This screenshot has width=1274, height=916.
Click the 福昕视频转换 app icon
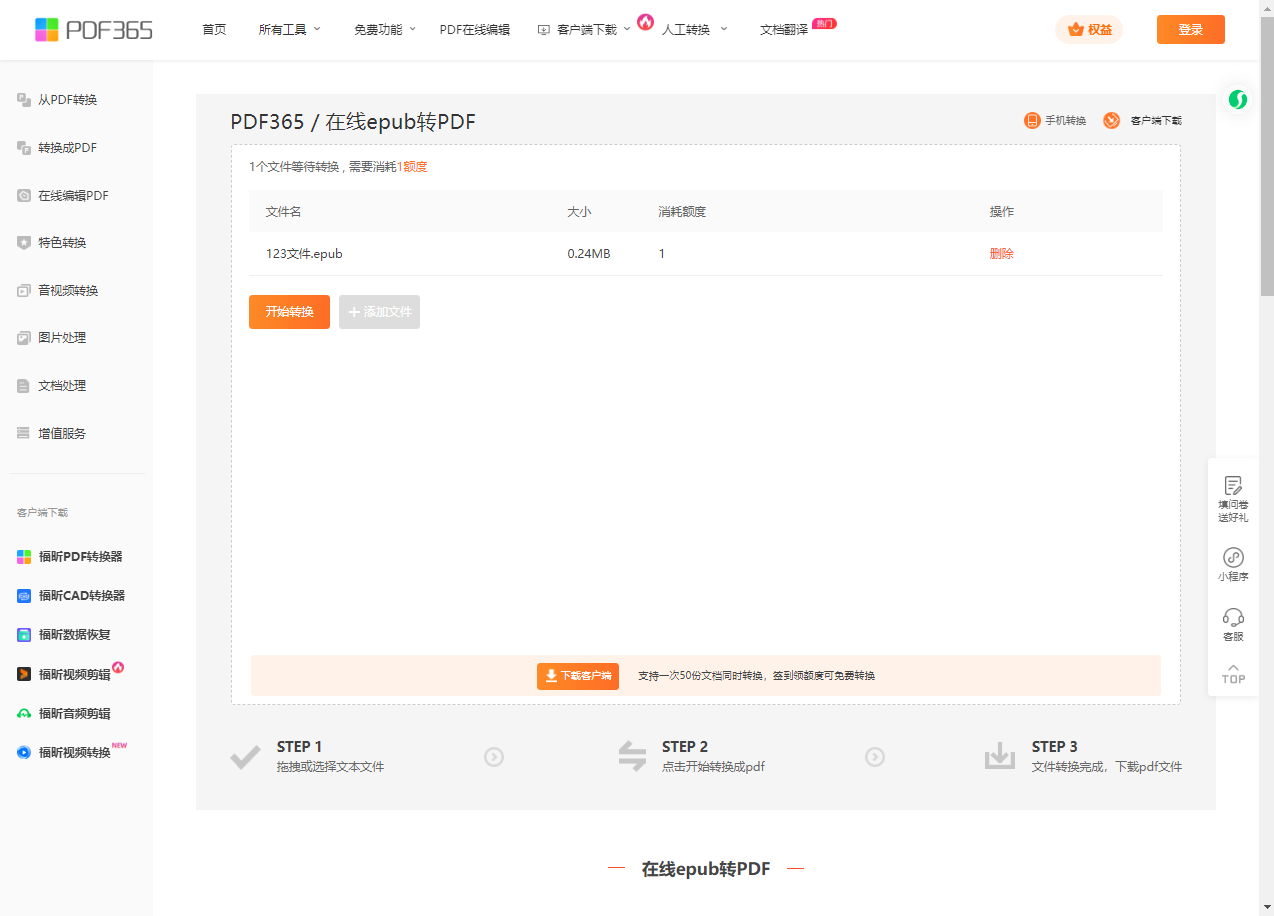click(24, 753)
